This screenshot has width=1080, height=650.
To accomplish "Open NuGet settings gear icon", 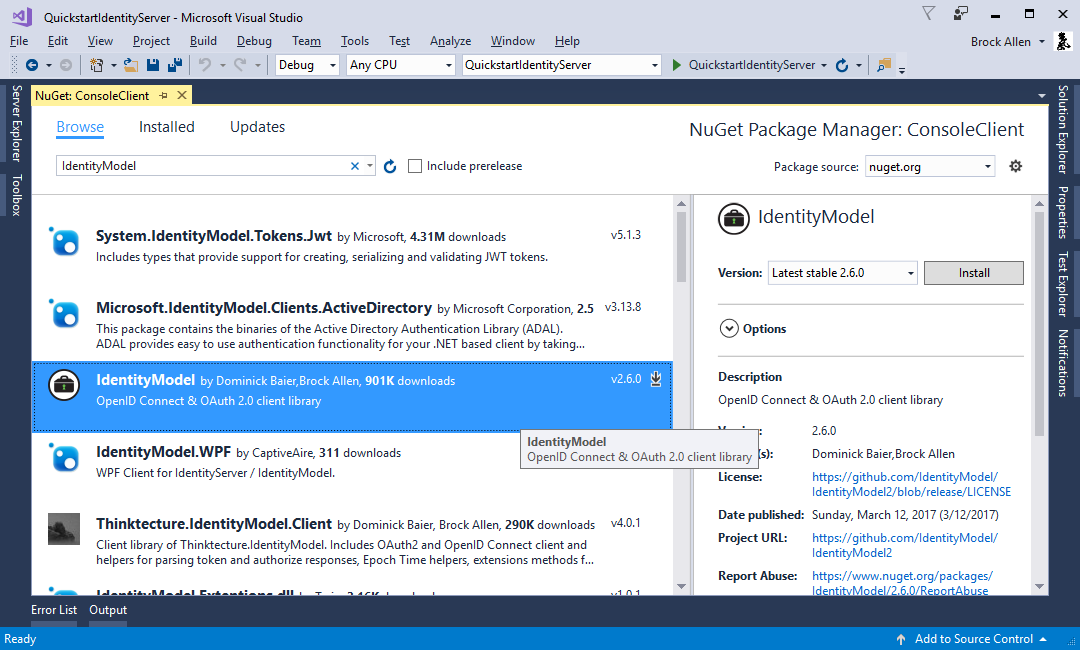I will [1015, 166].
